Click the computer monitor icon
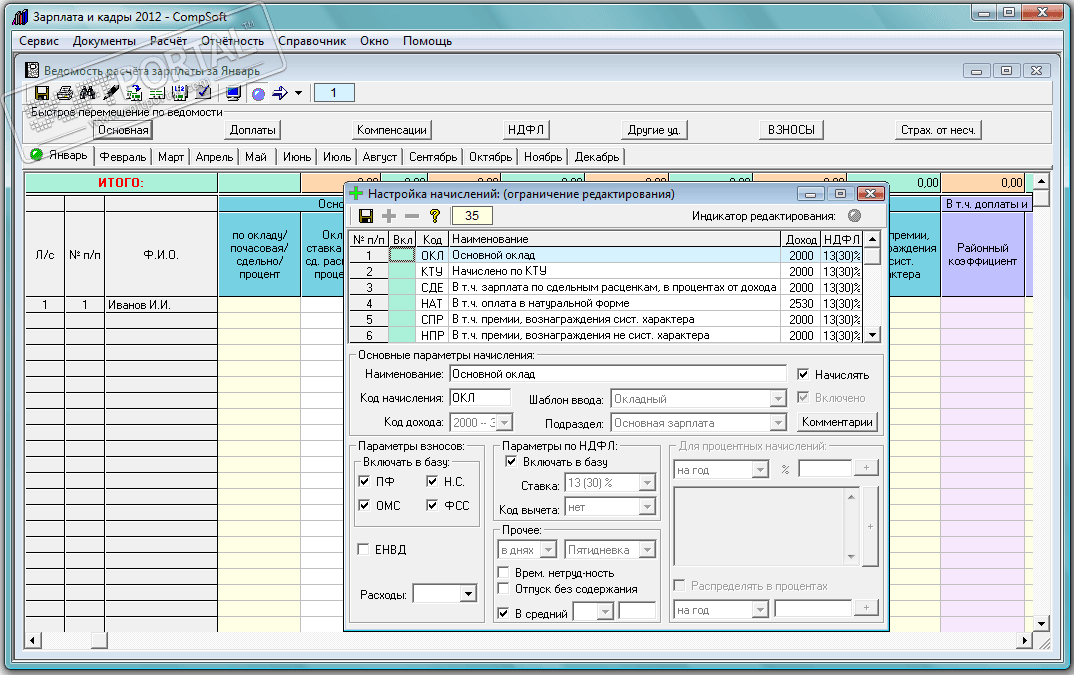Viewport: 1074px width, 675px height. coord(234,93)
